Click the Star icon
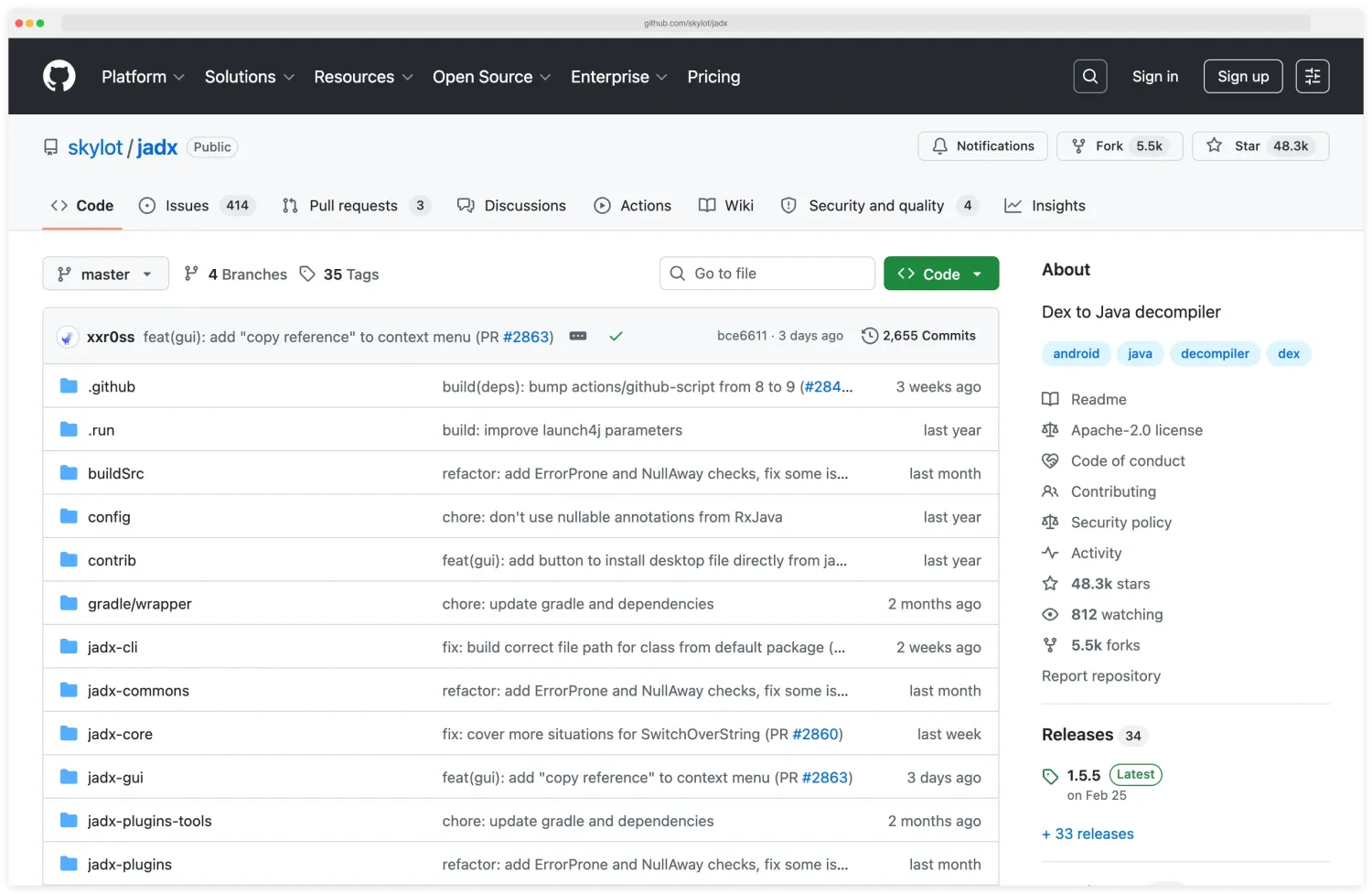1372x894 pixels. tap(1214, 145)
